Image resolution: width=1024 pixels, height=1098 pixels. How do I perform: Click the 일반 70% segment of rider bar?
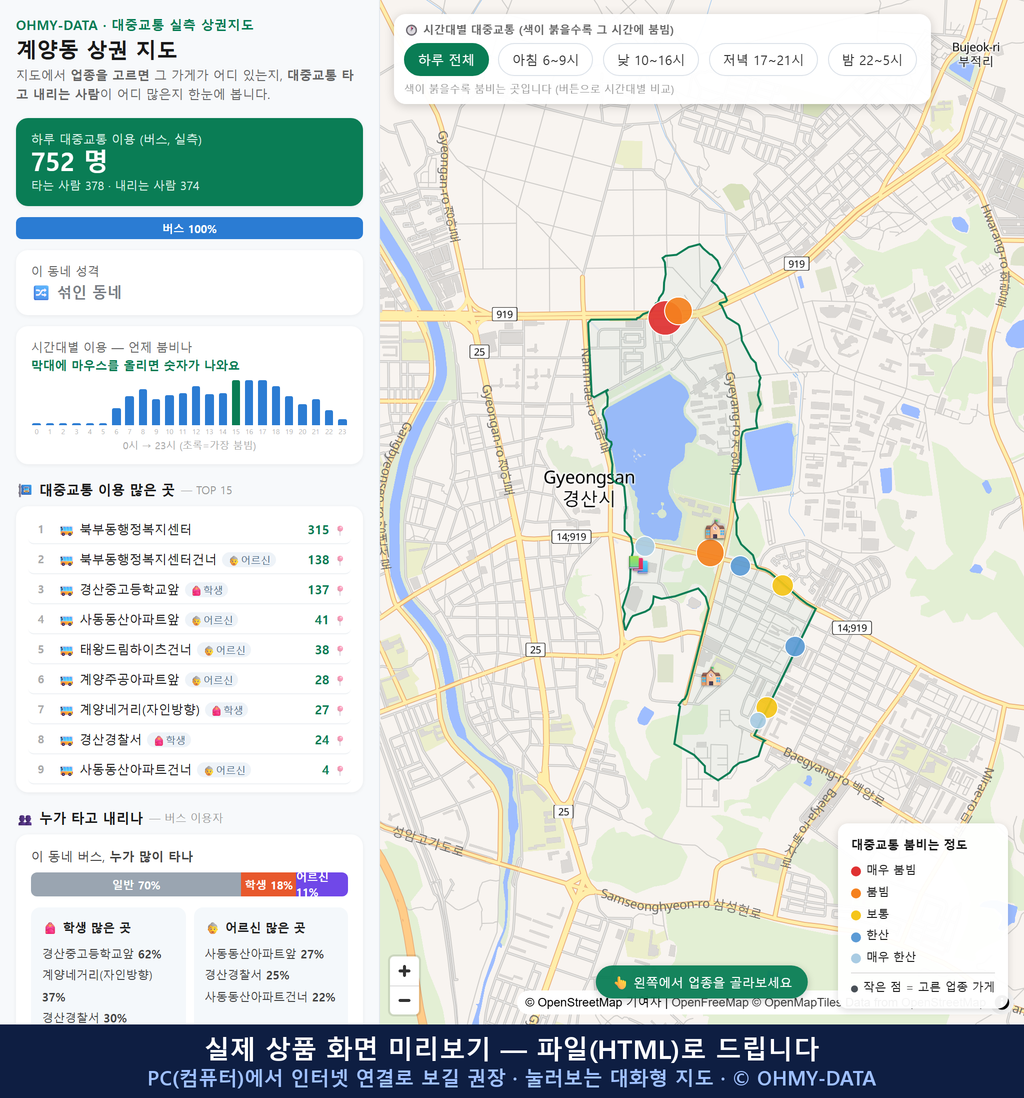click(x=136, y=884)
